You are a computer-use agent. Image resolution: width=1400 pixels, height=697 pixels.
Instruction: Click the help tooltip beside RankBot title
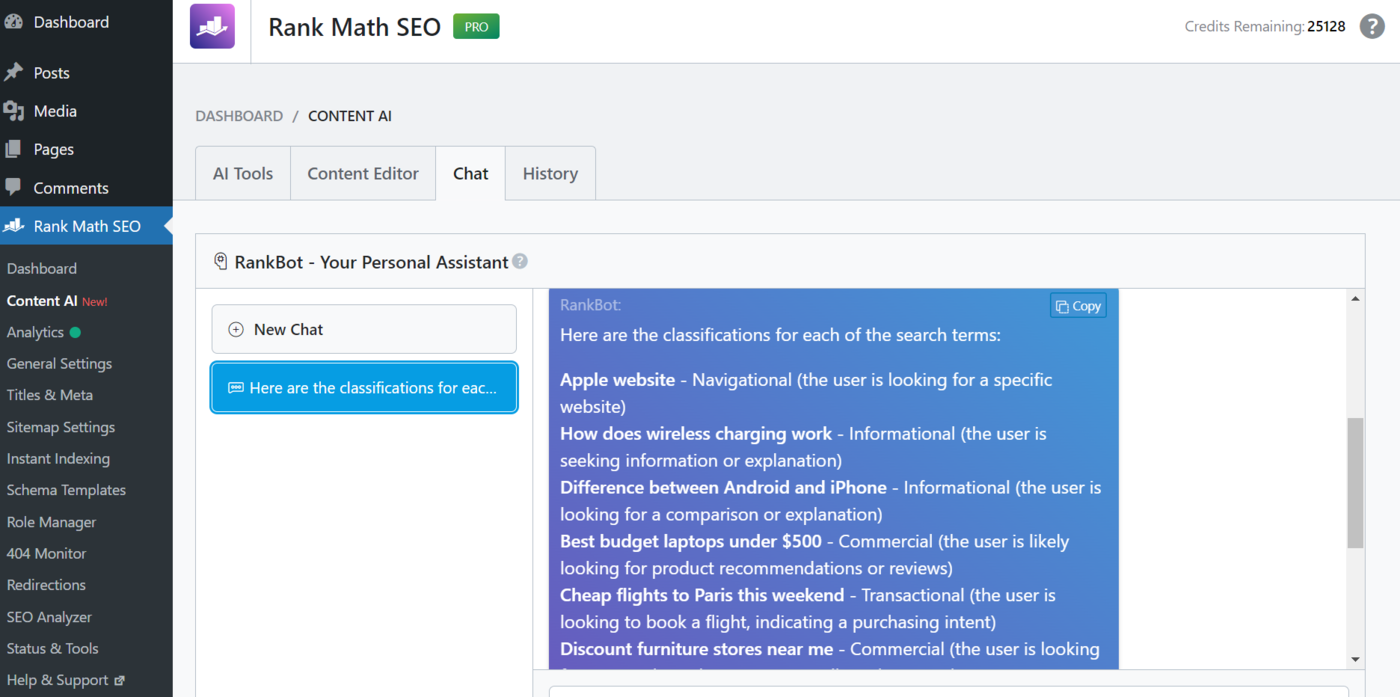click(520, 262)
